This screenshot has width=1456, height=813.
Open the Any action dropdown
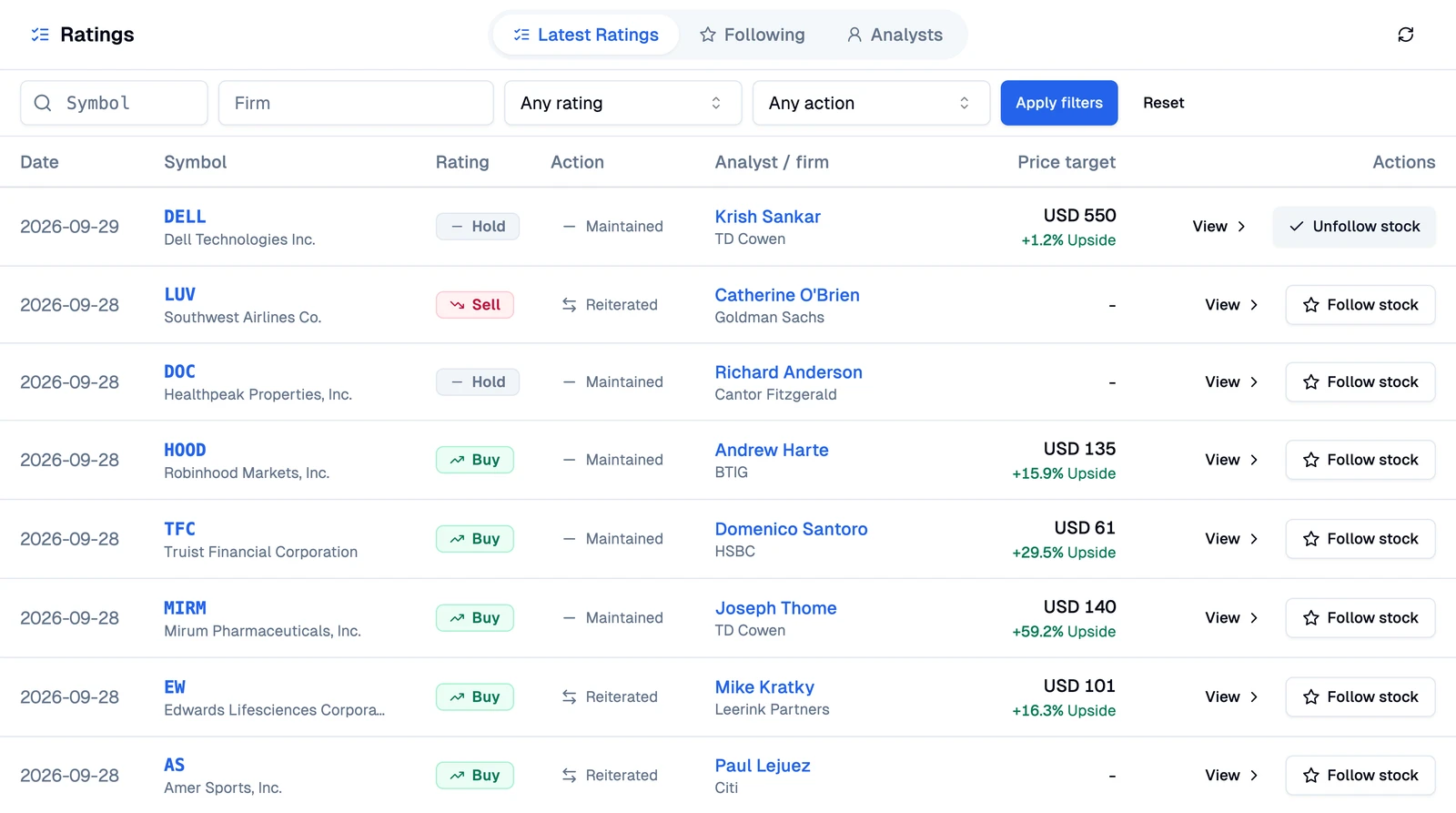point(871,103)
